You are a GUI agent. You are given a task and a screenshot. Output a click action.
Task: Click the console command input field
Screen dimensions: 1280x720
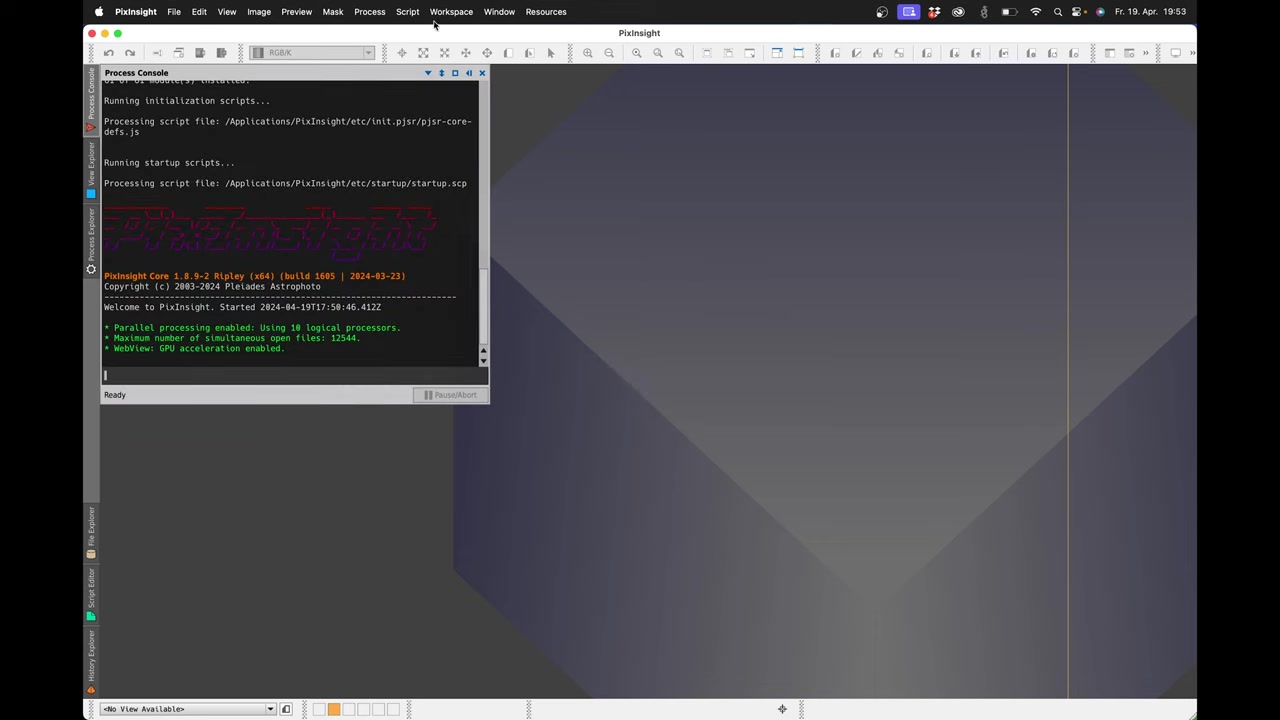pos(290,376)
